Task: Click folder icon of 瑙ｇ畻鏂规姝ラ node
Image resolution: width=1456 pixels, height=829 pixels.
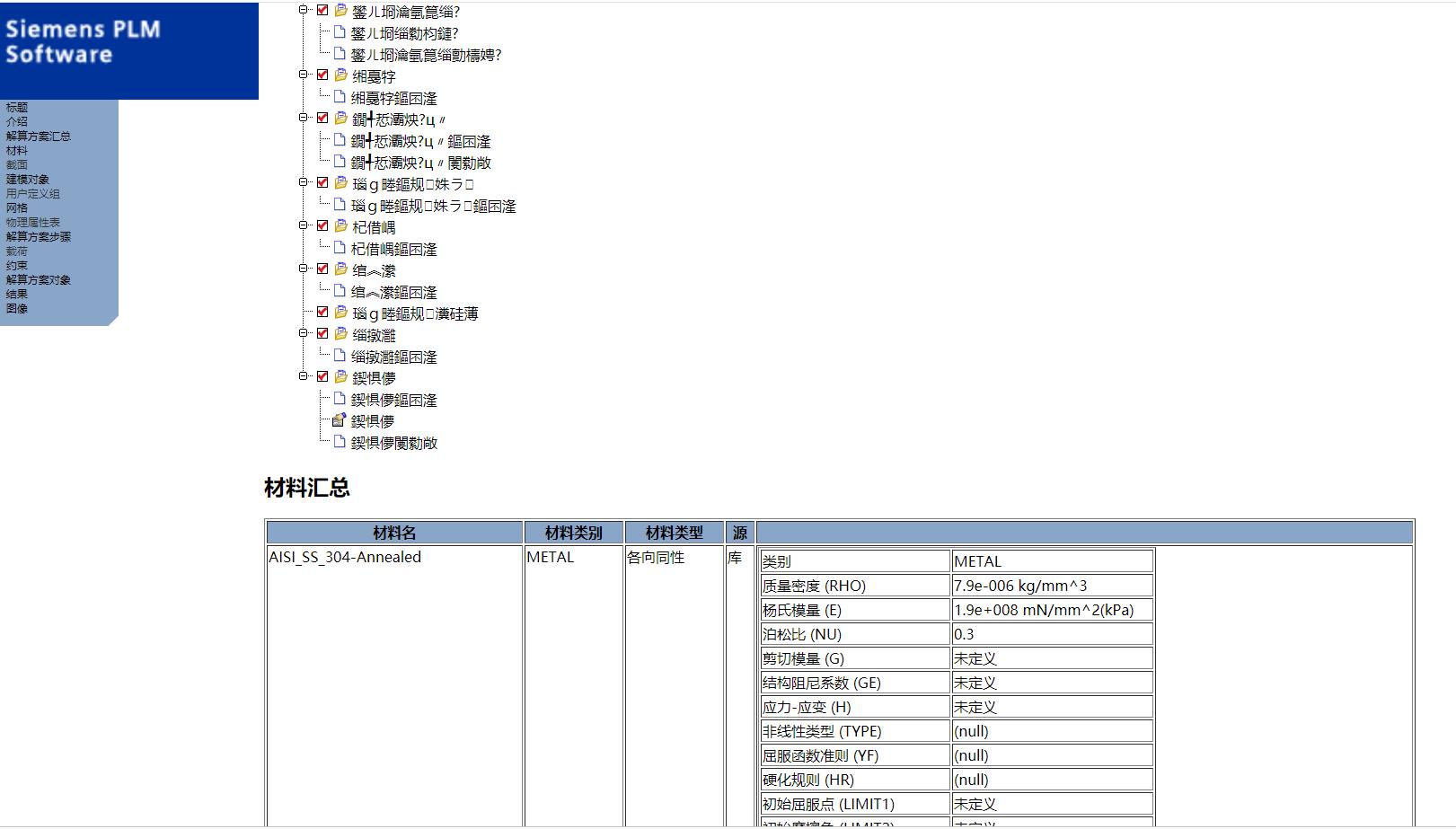Action: point(341,183)
